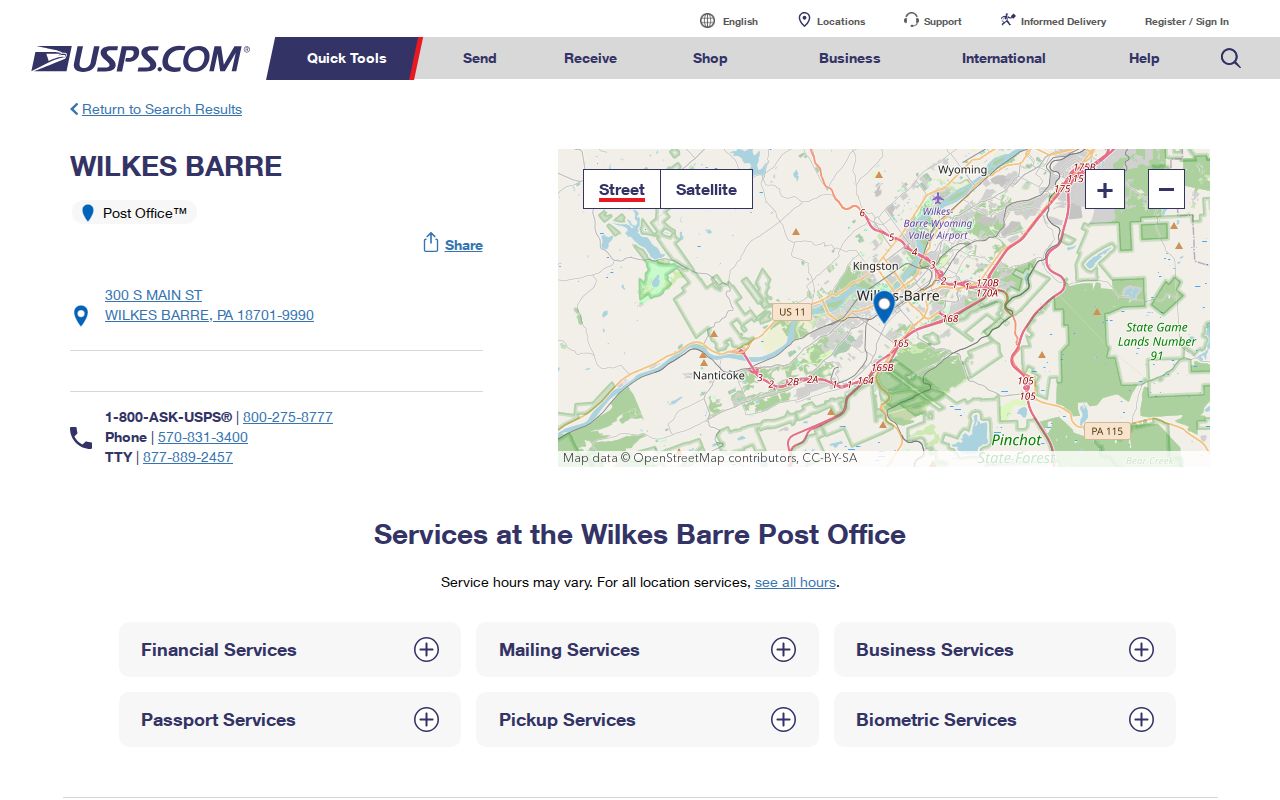1280x800 pixels.
Task: Click the 570-831-3400 phone number
Action: tap(203, 437)
